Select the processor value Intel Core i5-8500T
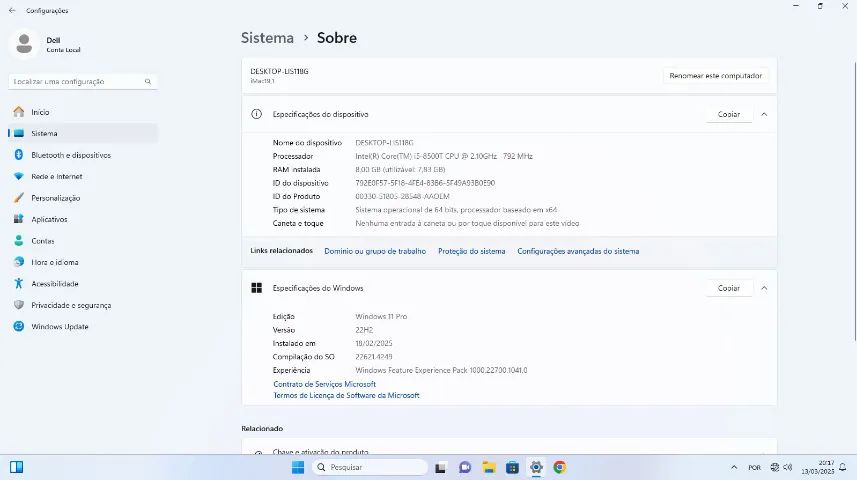Image resolution: width=857 pixels, height=480 pixels. pos(444,156)
